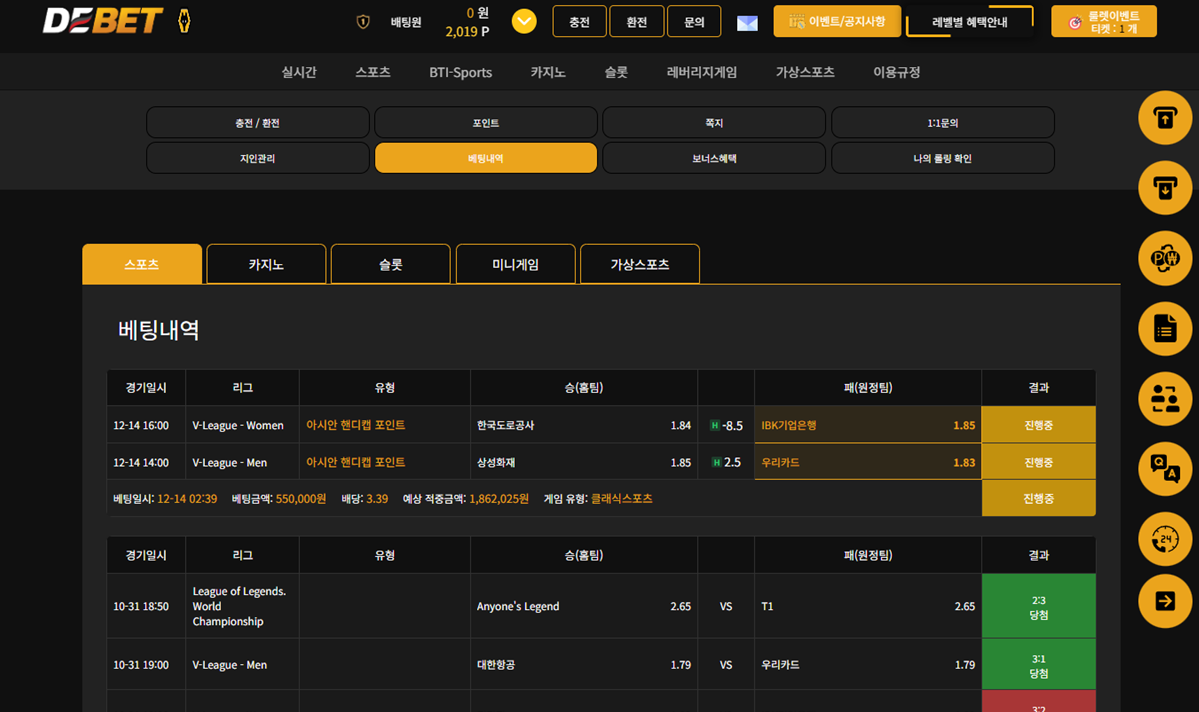Image resolution: width=1199 pixels, height=712 pixels.
Task: Open the document list sidebar icon
Action: point(1165,328)
